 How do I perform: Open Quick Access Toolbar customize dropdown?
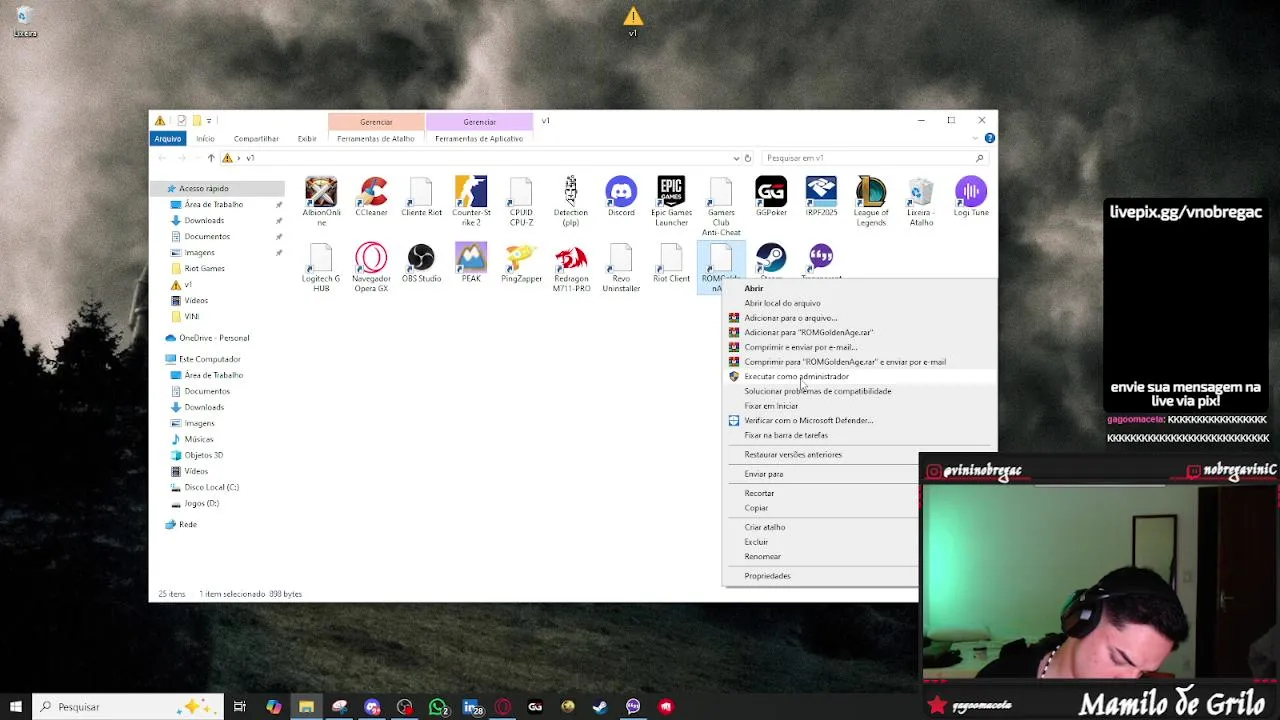(x=208, y=121)
